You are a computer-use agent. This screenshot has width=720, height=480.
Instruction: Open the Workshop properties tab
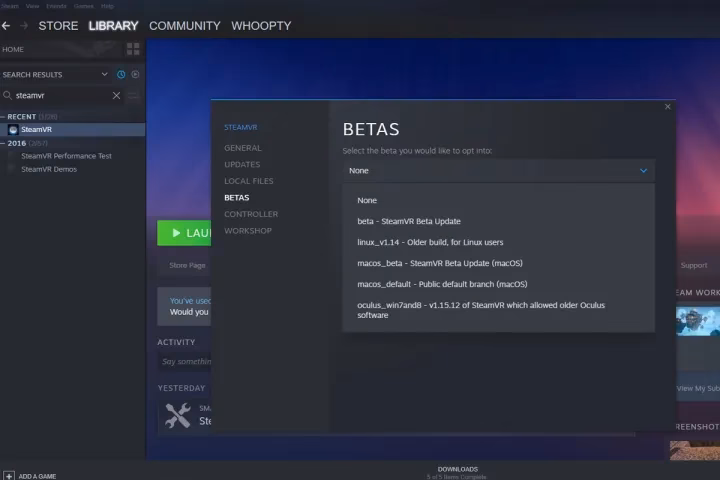tap(248, 231)
